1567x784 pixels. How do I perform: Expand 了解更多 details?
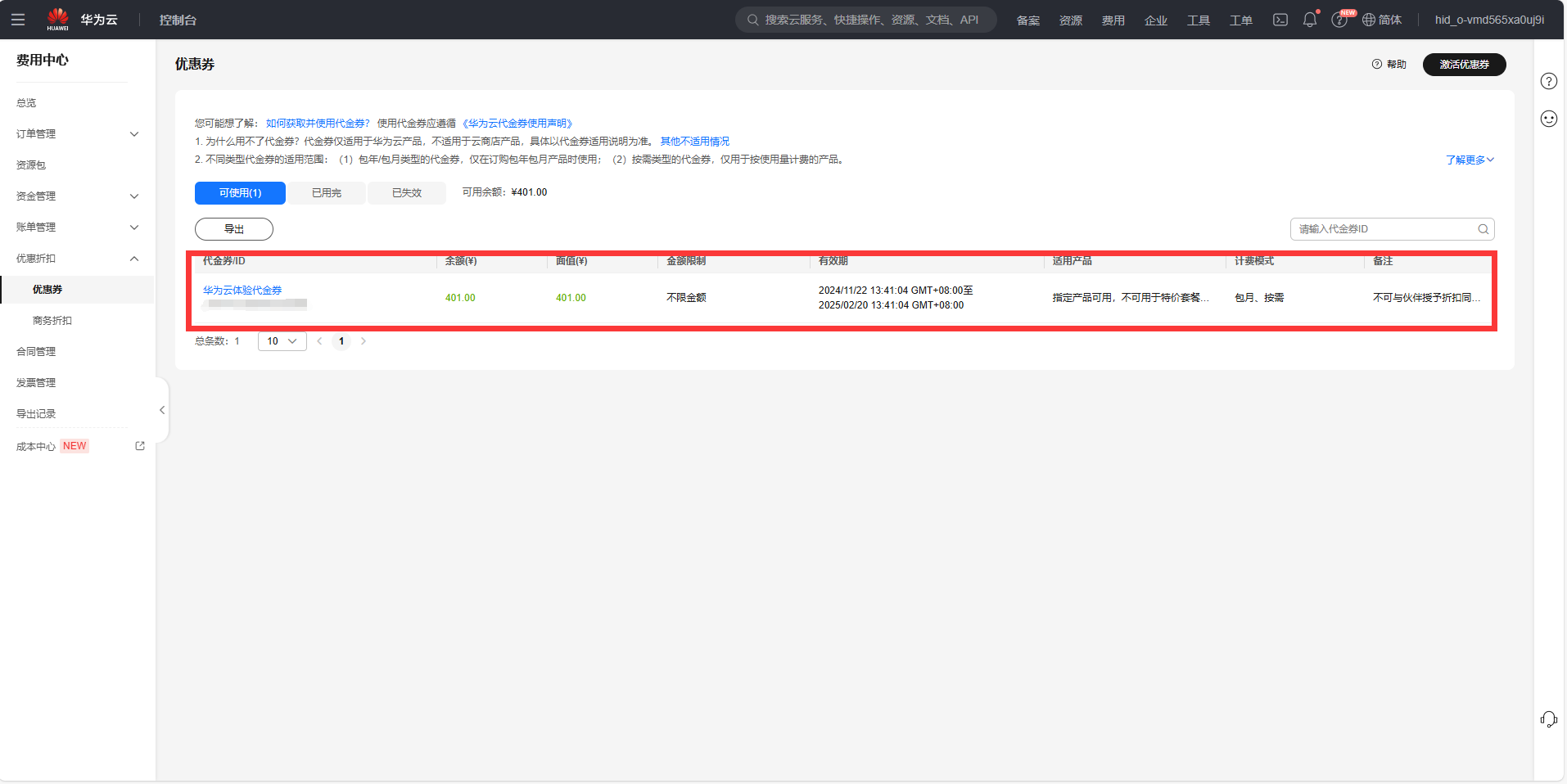click(x=1470, y=160)
